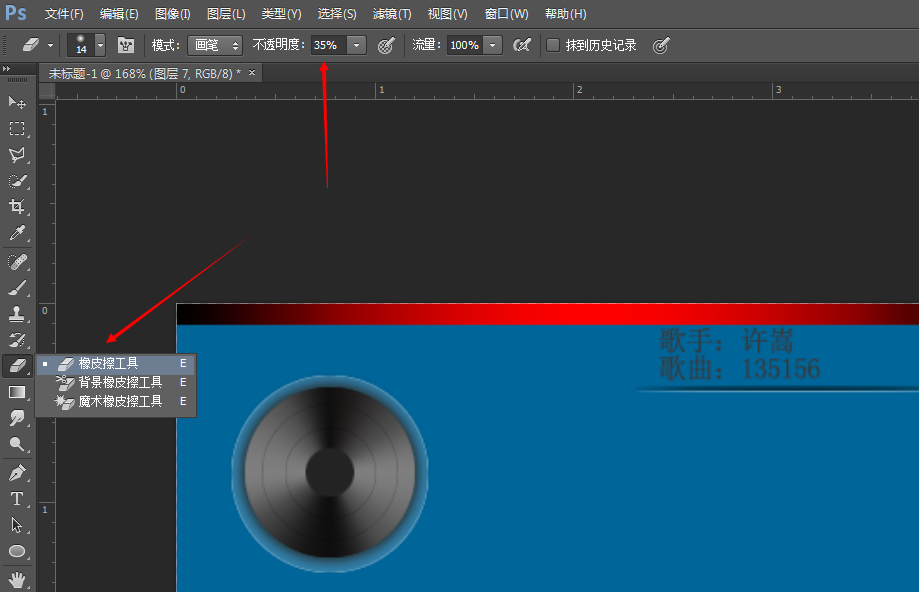919x592 pixels.
Task: Click the 流量 100% input field
Action: tap(465, 45)
